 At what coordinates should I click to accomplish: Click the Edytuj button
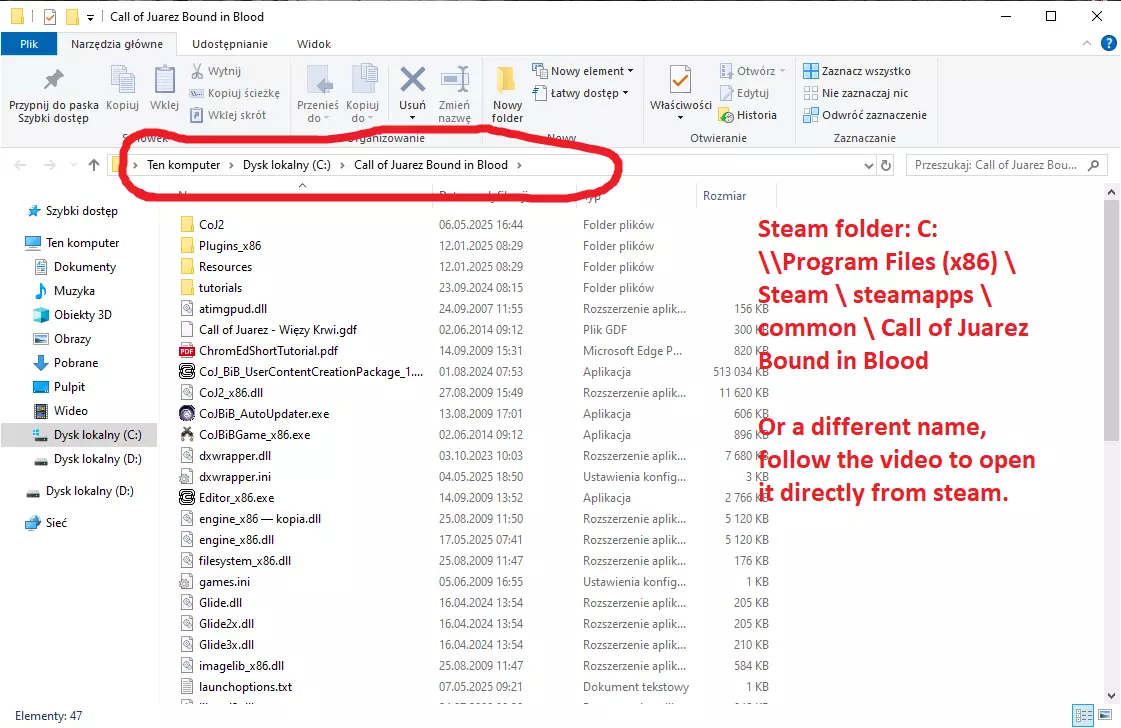[744, 93]
